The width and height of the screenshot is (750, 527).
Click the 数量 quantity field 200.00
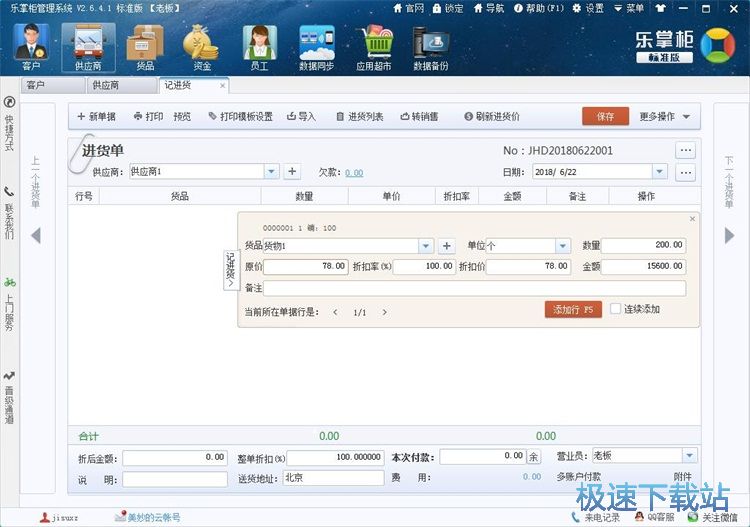(x=643, y=245)
